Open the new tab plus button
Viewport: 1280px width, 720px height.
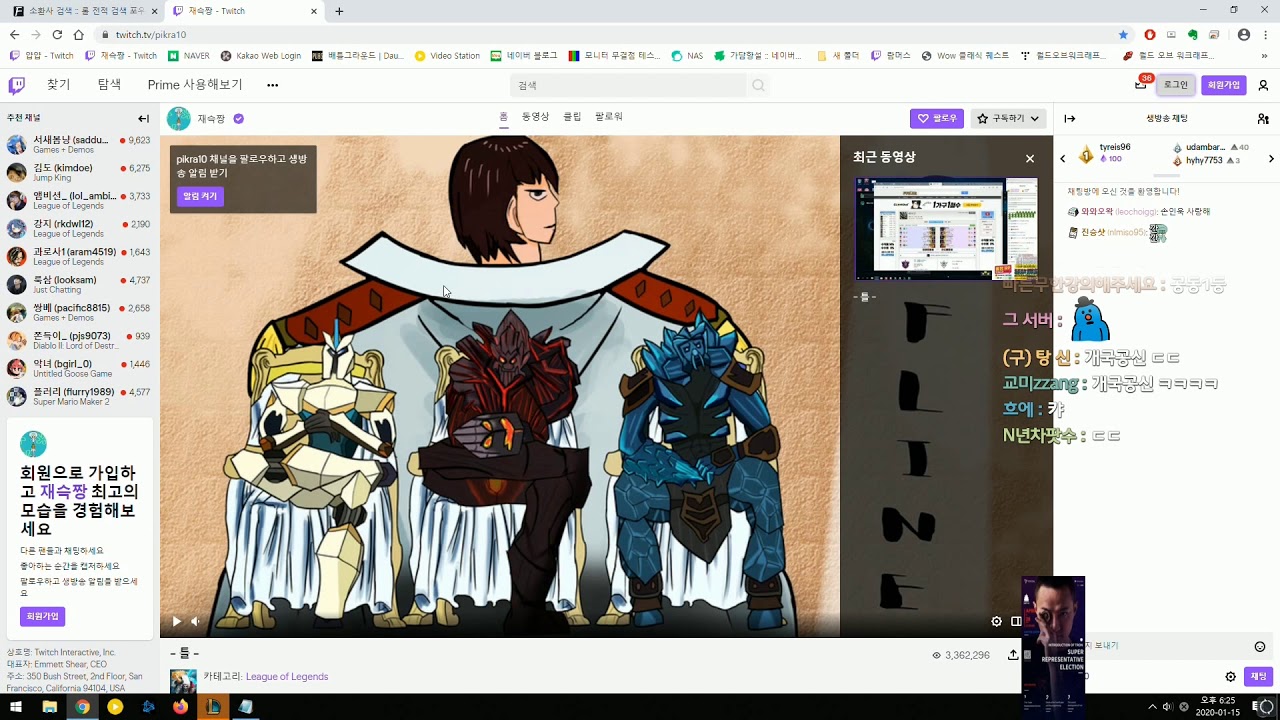339,11
